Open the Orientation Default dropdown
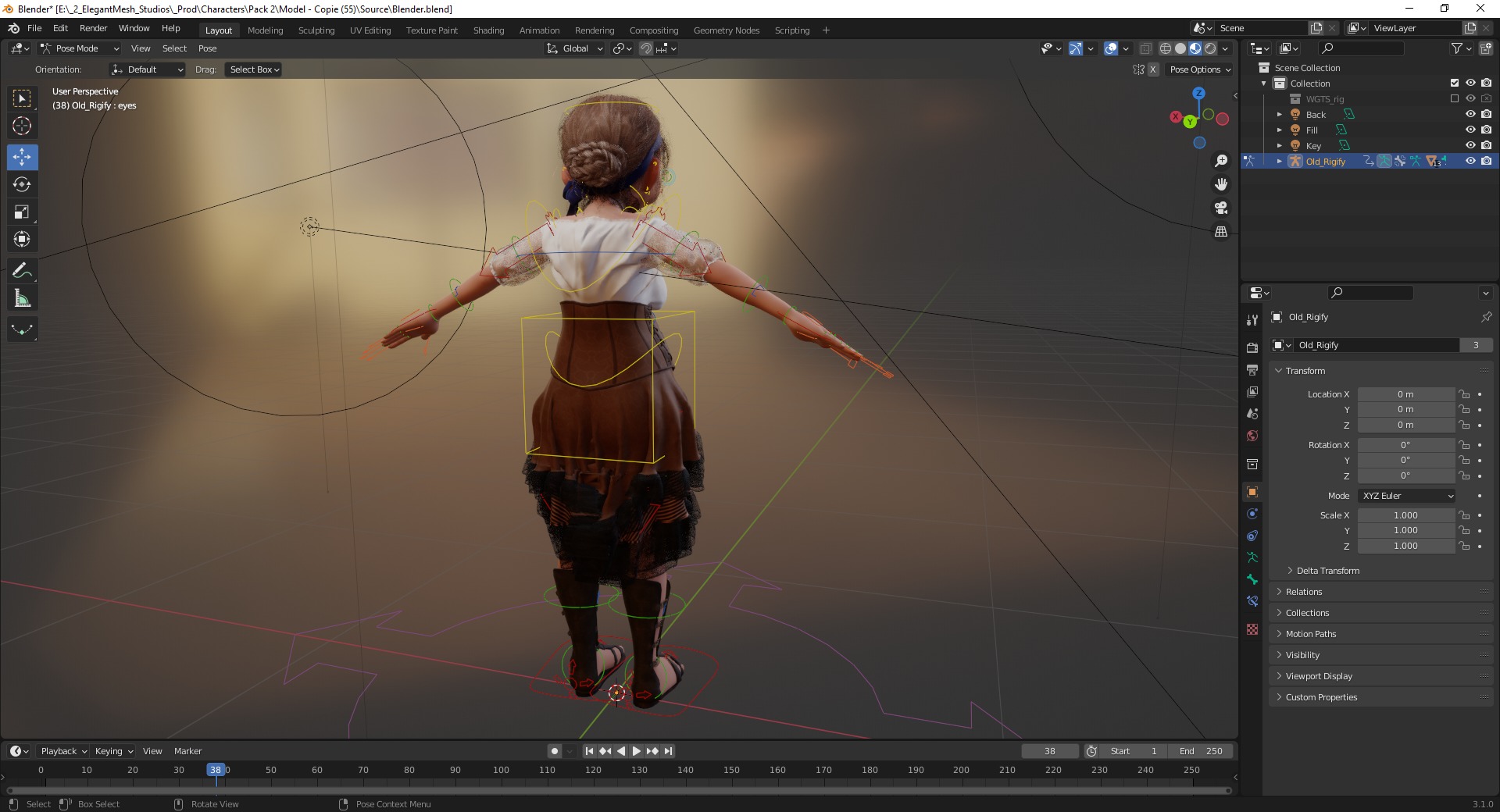 (x=147, y=69)
